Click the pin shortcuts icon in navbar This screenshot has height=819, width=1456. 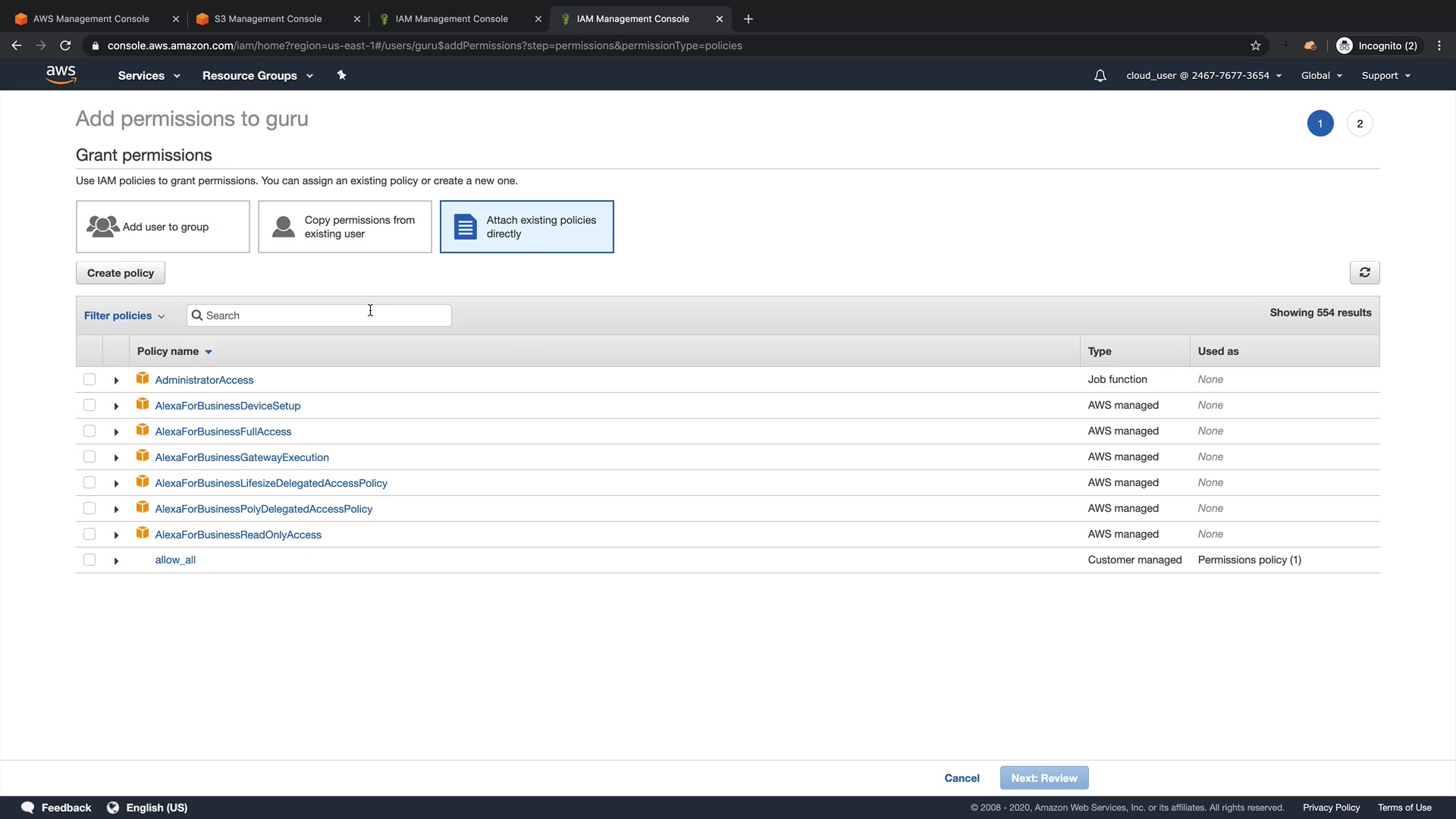341,75
